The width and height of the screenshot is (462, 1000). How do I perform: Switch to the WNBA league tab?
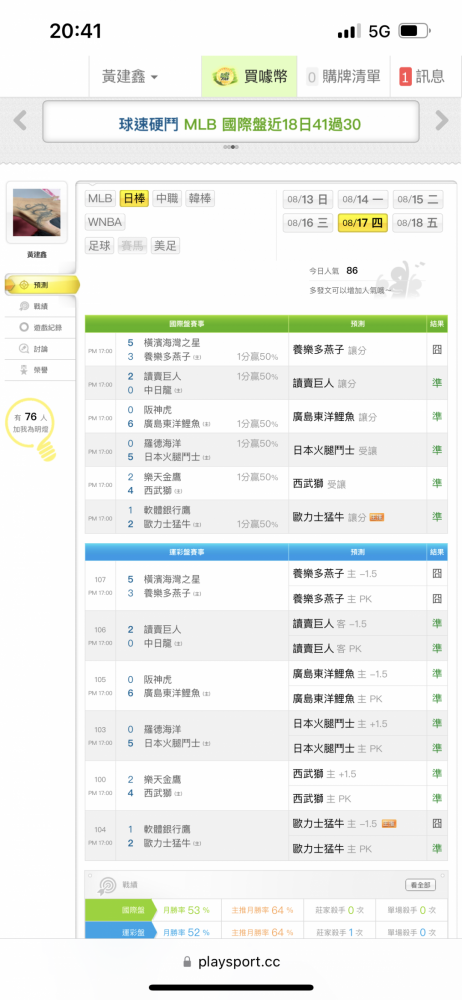pyautogui.click(x=105, y=222)
